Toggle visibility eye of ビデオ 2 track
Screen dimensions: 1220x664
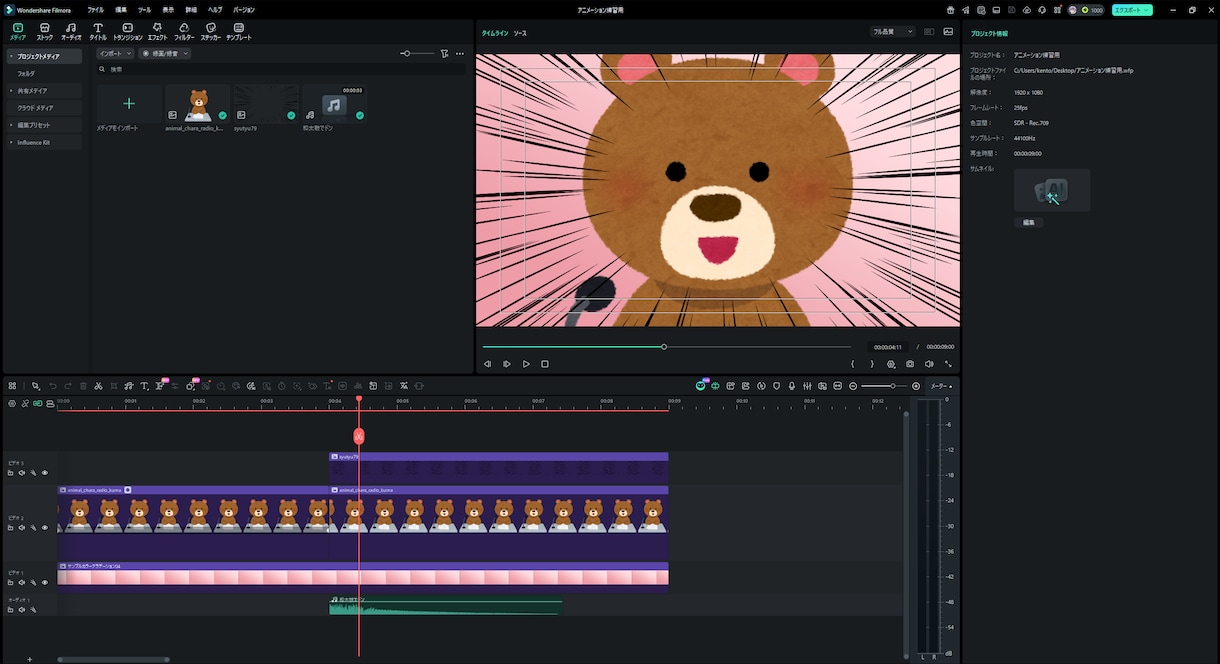pyautogui.click(x=44, y=528)
